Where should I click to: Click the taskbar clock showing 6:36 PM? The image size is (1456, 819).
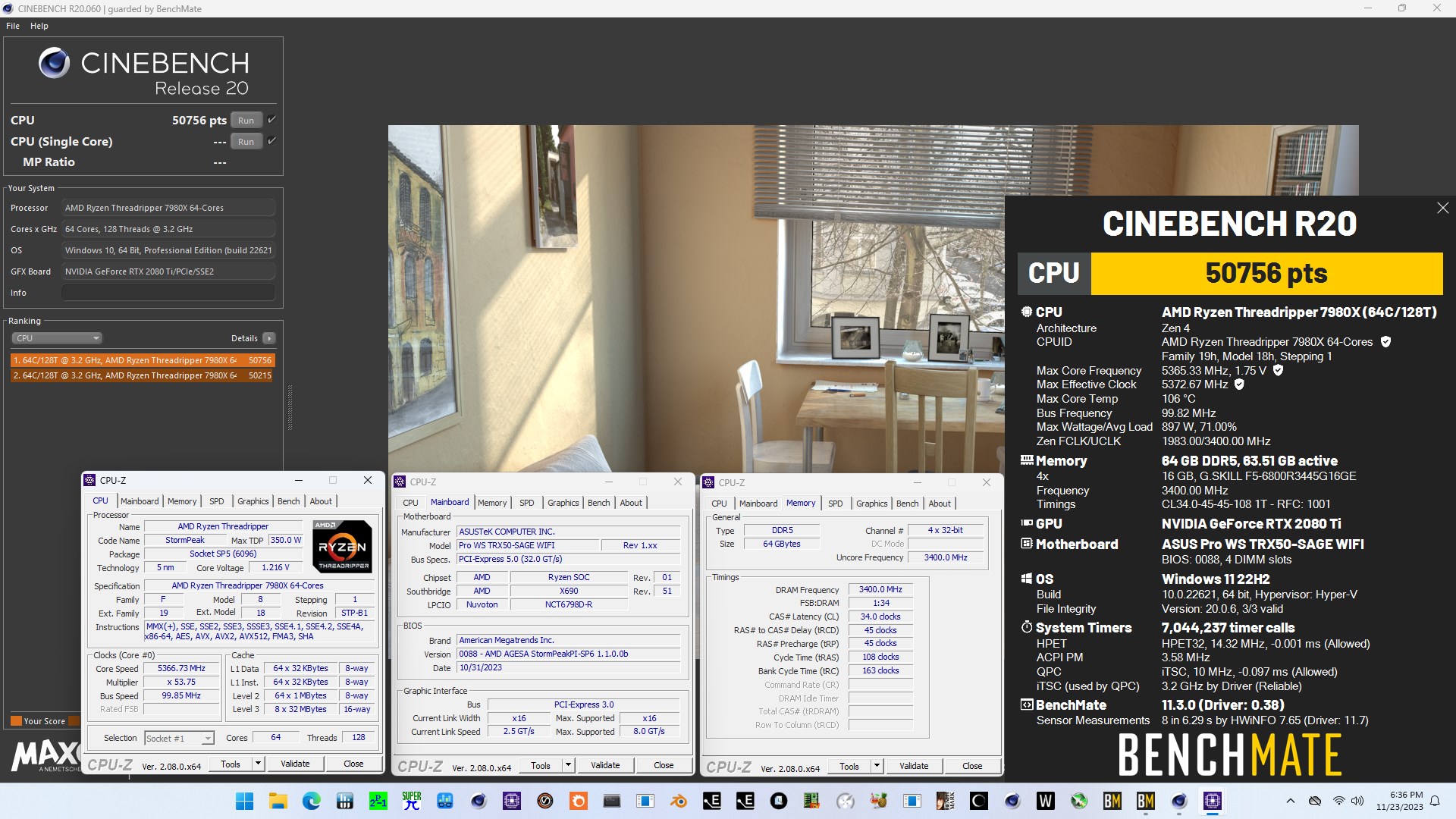[x=1400, y=801]
